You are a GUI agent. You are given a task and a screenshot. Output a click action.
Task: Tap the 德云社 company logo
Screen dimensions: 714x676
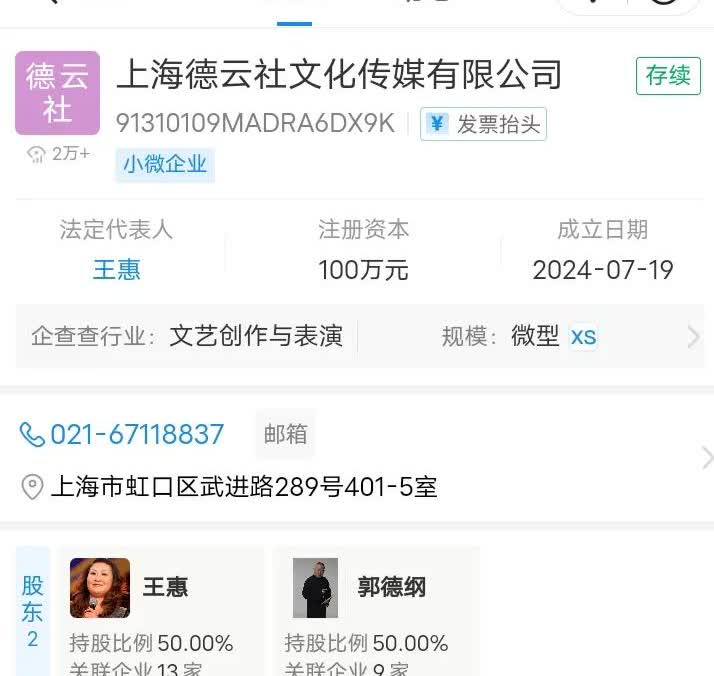tap(57, 93)
